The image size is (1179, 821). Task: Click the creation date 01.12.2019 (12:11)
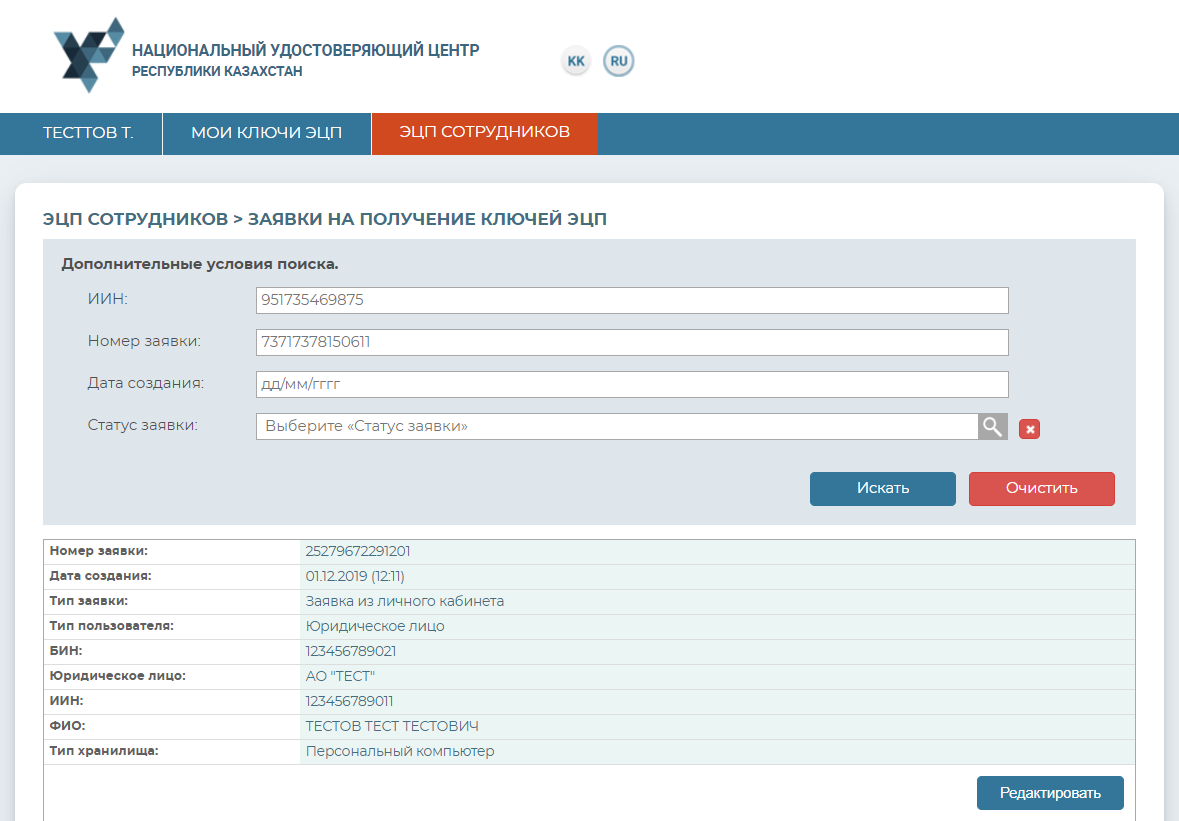coord(355,576)
